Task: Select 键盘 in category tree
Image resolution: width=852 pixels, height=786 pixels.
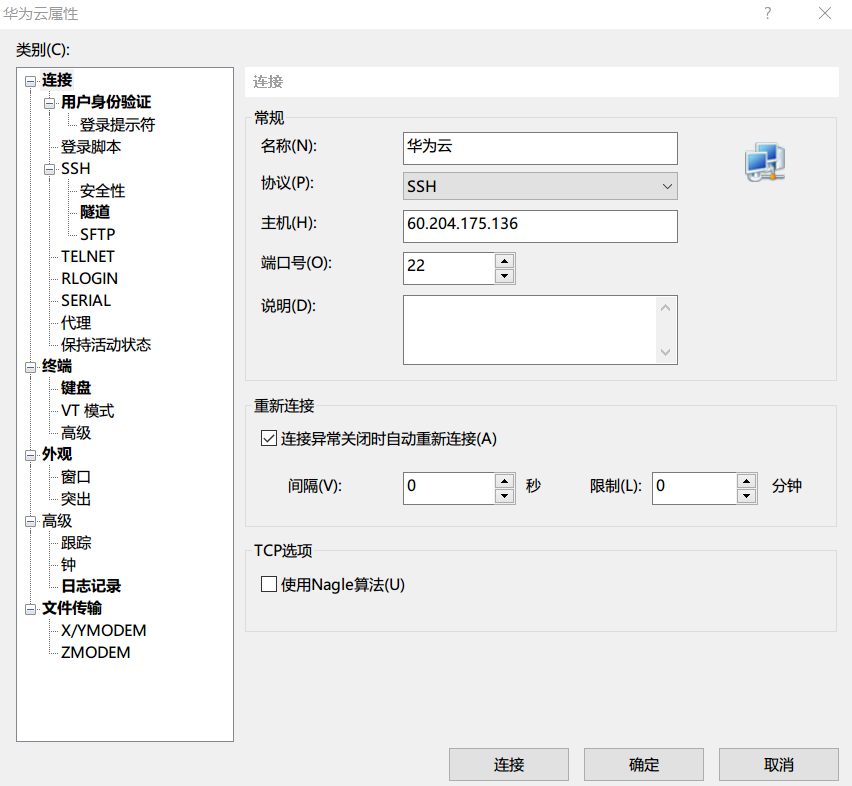Action: [76, 388]
